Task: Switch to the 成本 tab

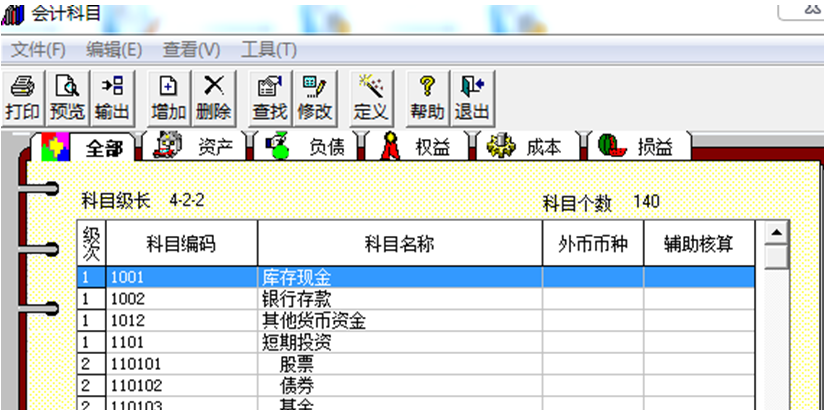Action: 530,148
